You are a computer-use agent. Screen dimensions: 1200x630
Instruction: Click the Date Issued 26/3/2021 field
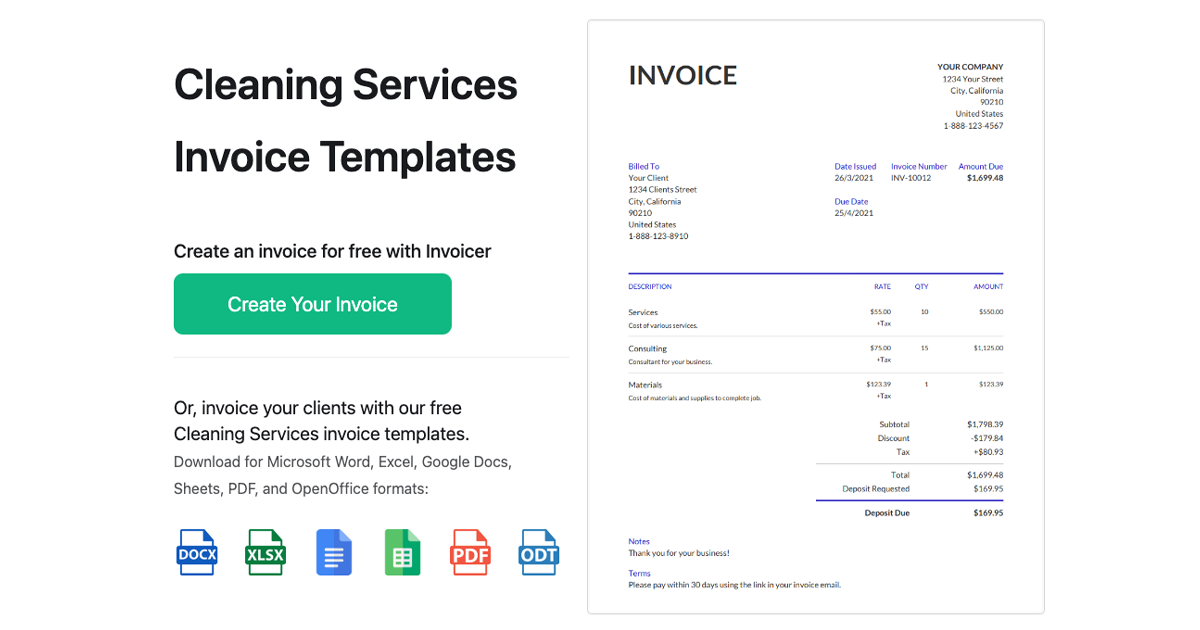point(854,177)
